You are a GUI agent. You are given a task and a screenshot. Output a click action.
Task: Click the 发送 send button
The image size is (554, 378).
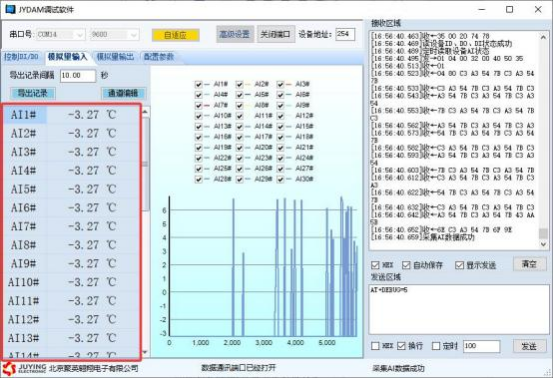[529, 346]
